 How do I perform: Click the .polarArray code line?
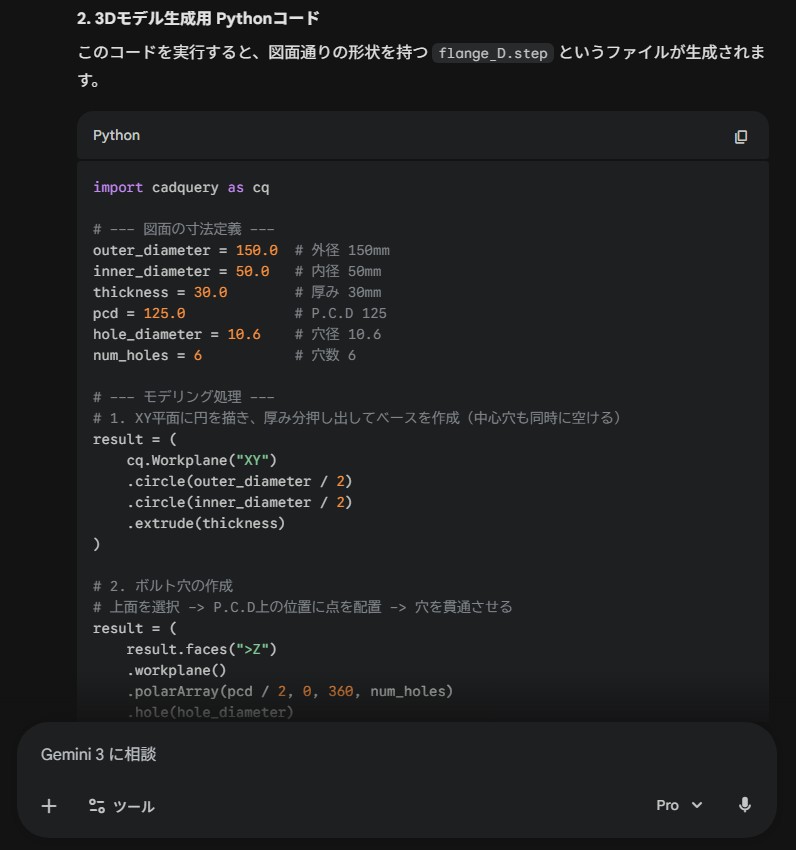[x=289, y=691]
